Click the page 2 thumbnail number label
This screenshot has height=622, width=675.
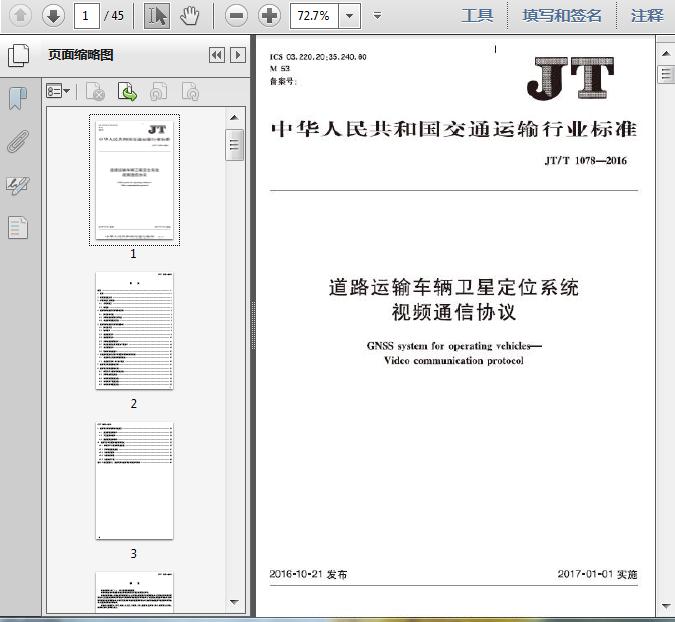(x=134, y=403)
